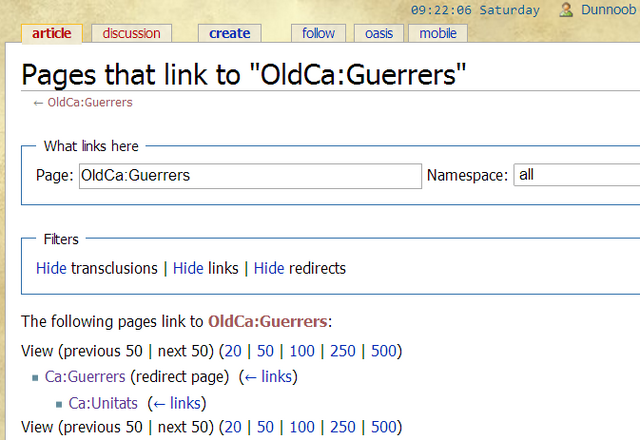The width and height of the screenshot is (640, 440).
Task: Switch to the mobile view tab
Action: (438, 33)
